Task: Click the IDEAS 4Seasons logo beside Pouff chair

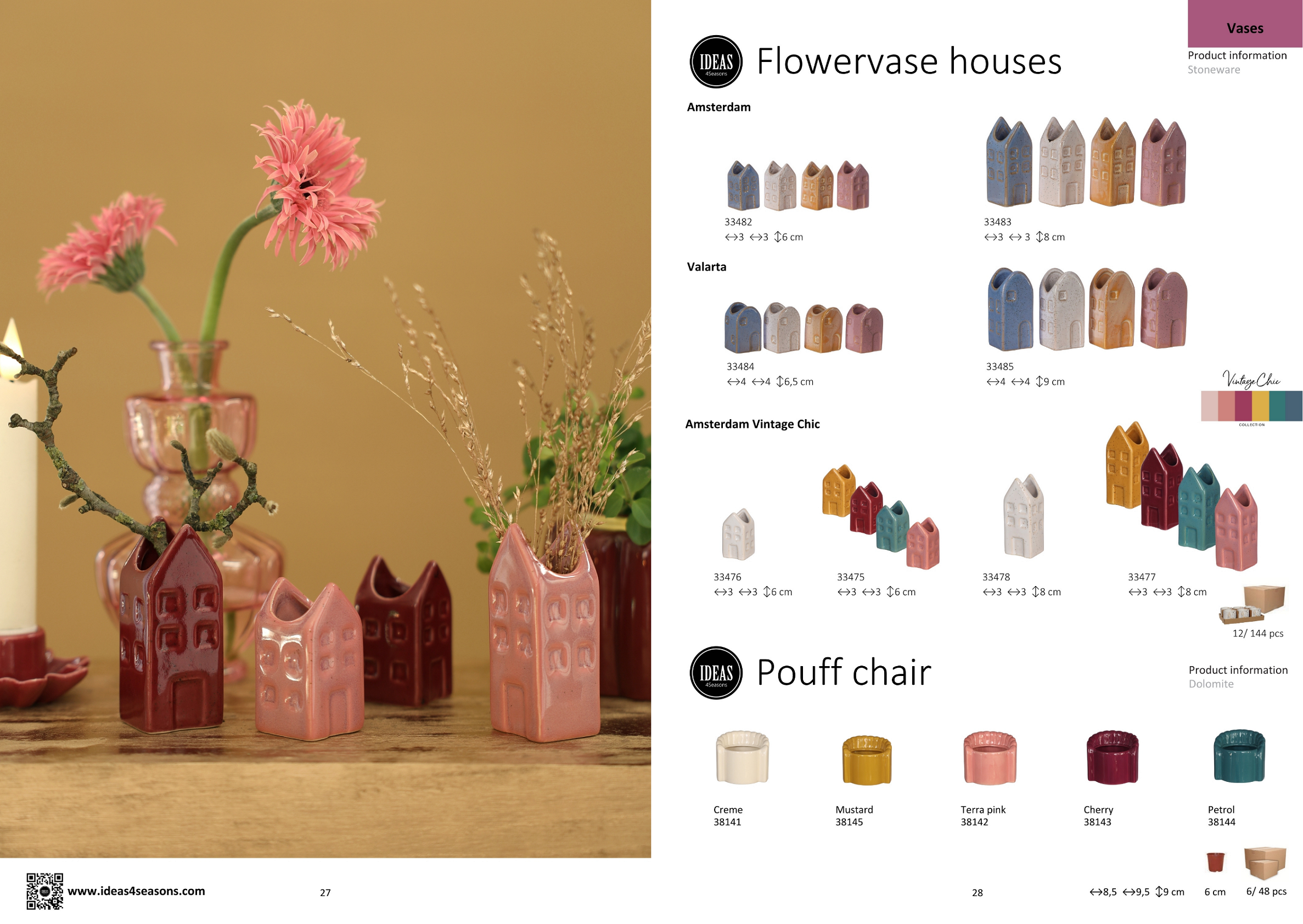Action: pos(716,673)
